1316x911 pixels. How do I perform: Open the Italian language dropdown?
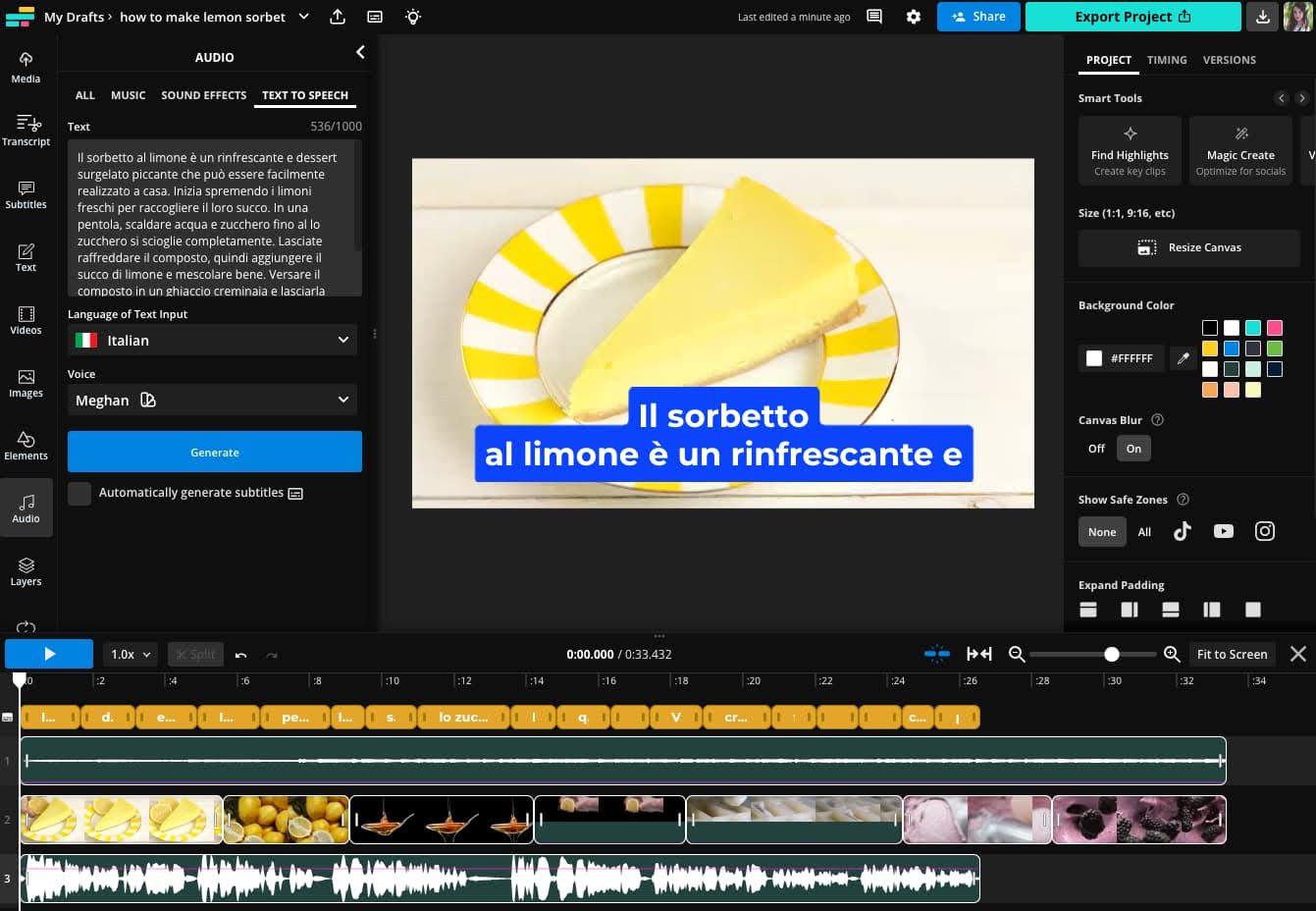tap(212, 341)
